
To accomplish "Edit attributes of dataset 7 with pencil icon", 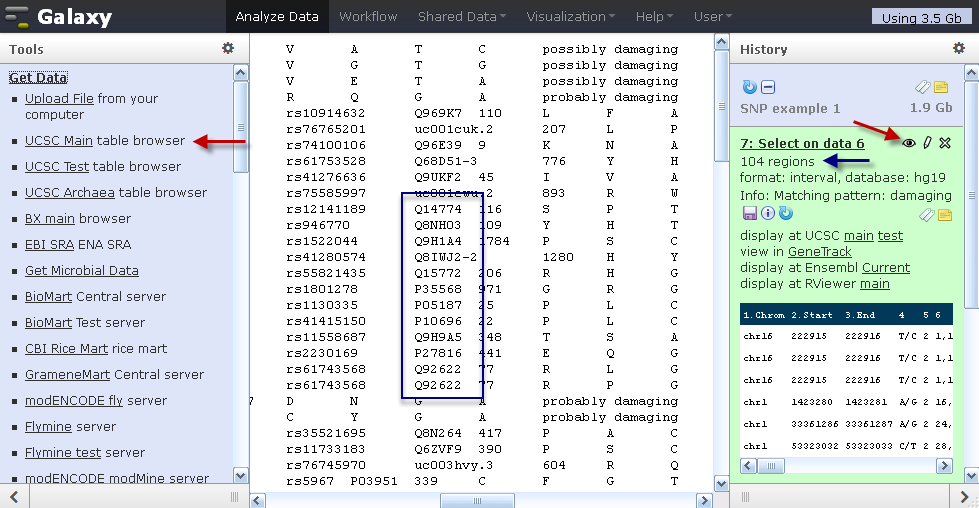I will click(927, 143).
